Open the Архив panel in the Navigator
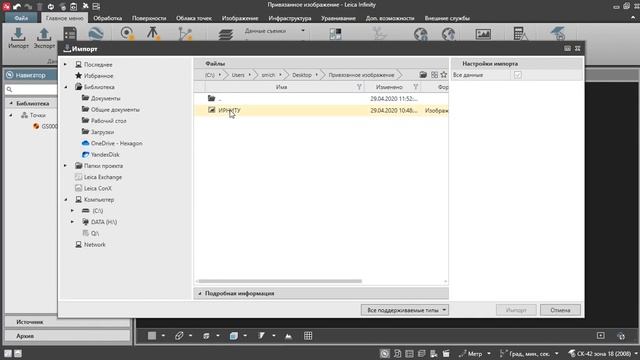 click(x=67, y=336)
